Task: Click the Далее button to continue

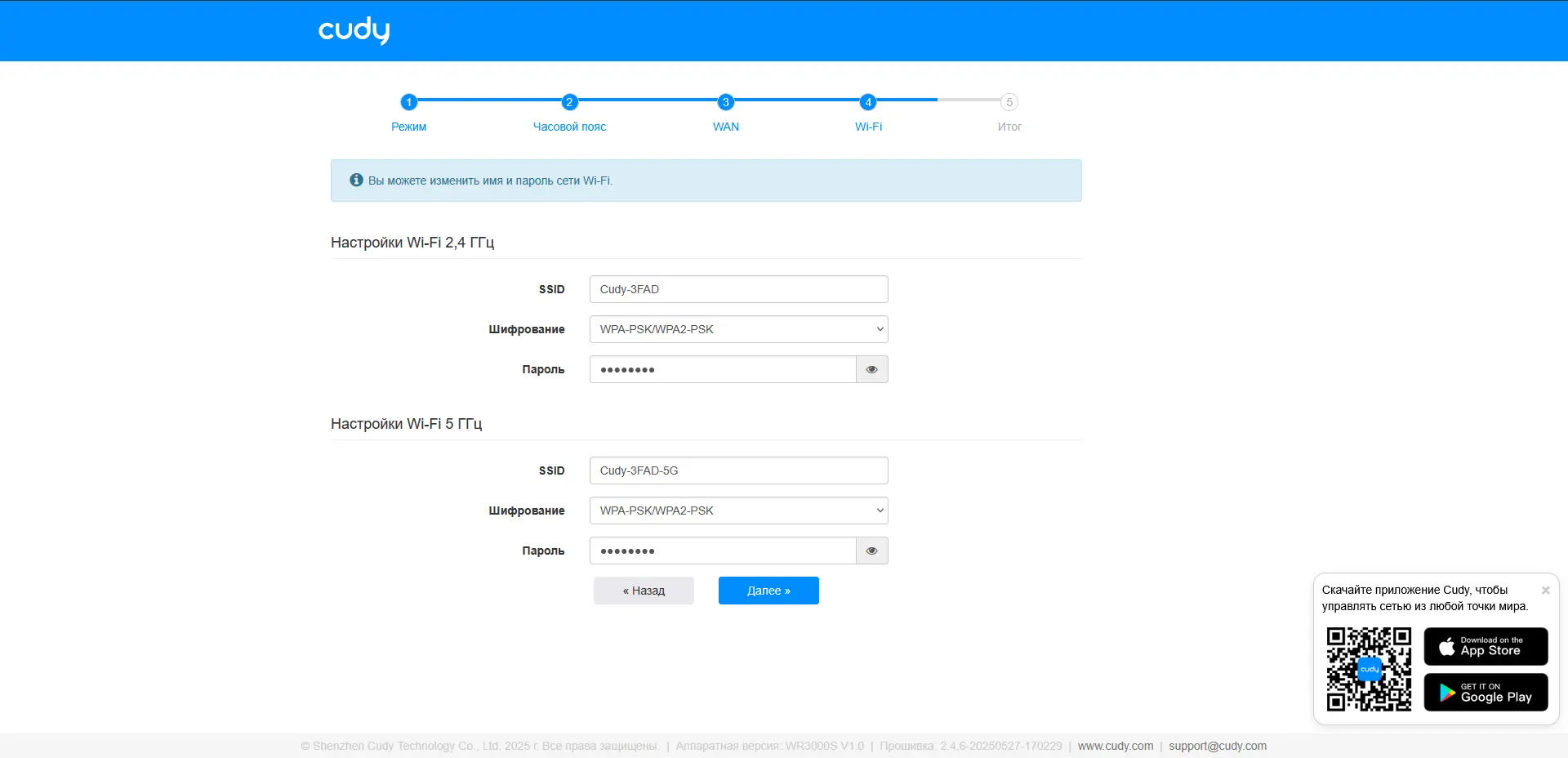Action: click(768, 590)
